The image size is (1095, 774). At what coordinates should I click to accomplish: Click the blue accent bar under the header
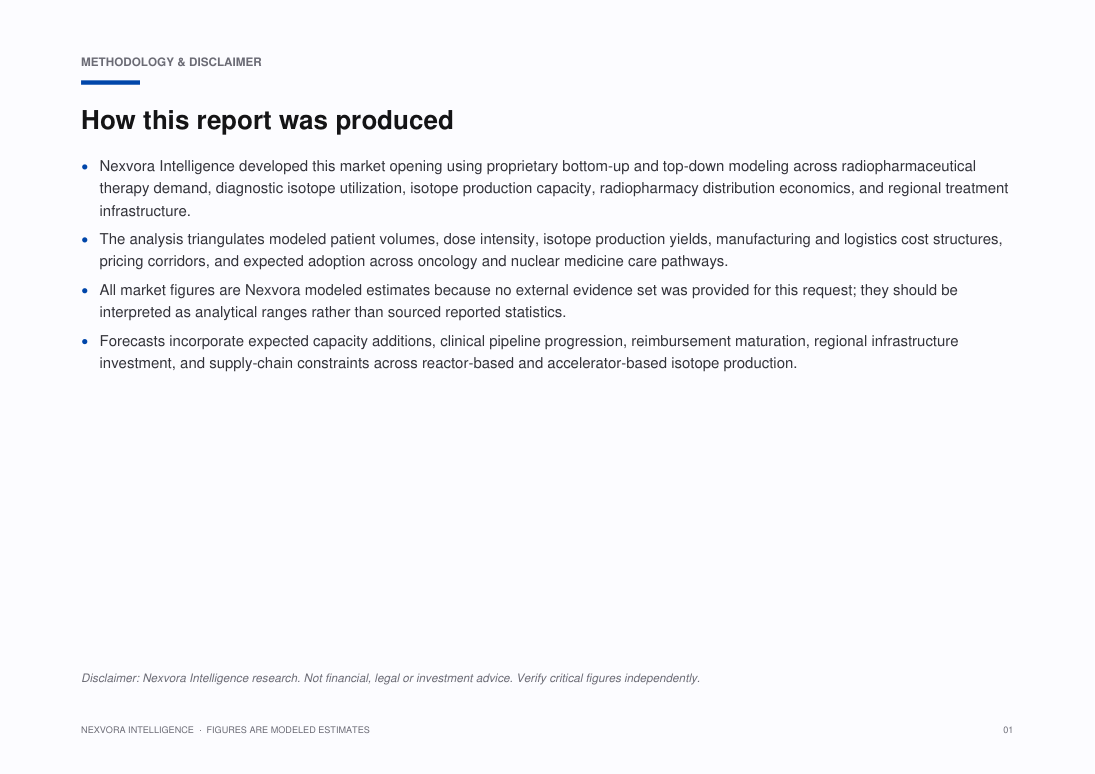tap(110, 82)
